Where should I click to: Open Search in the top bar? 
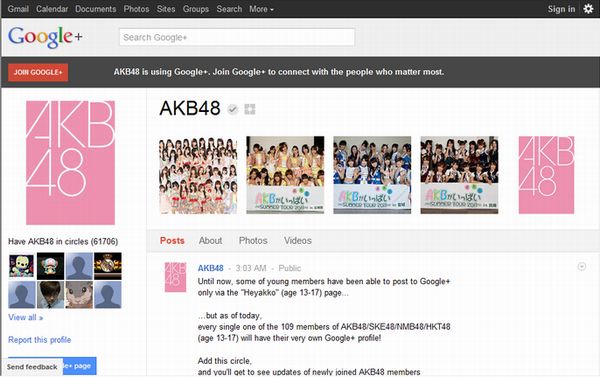(x=229, y=9)
